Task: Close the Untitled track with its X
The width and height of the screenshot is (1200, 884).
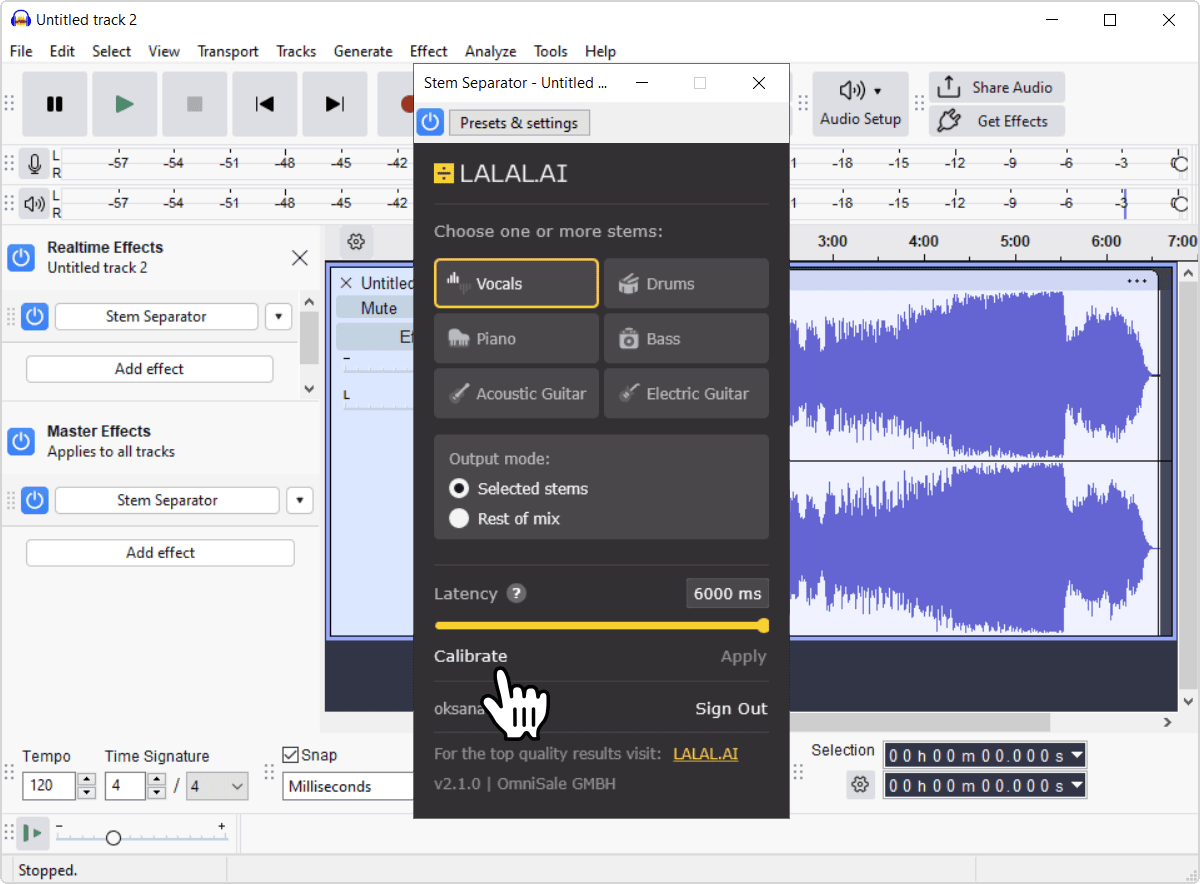Action: click(x=347, y=283)
